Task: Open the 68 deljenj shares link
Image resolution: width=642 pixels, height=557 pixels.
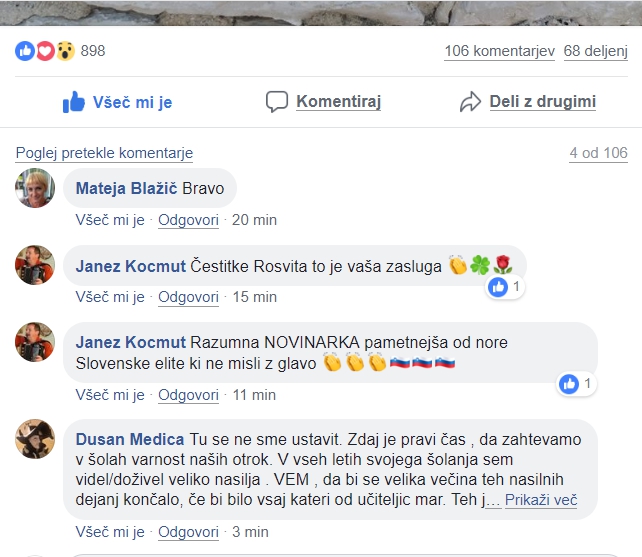Action: pos(595,51)
